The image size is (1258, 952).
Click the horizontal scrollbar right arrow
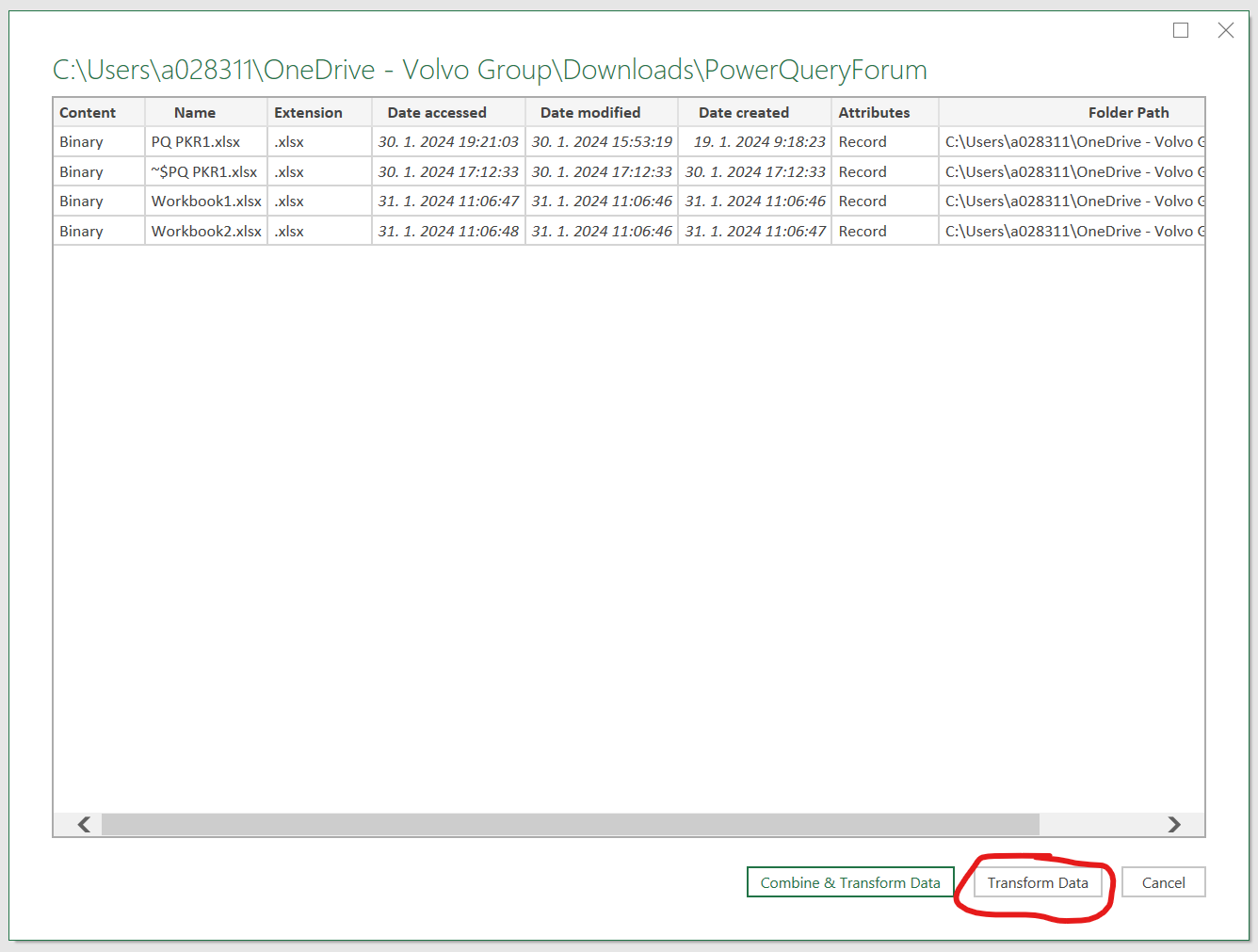(x=1174, y=825)
